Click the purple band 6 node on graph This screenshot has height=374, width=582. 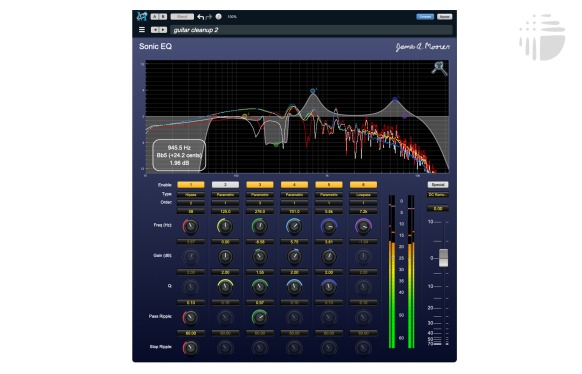point(405,116)
